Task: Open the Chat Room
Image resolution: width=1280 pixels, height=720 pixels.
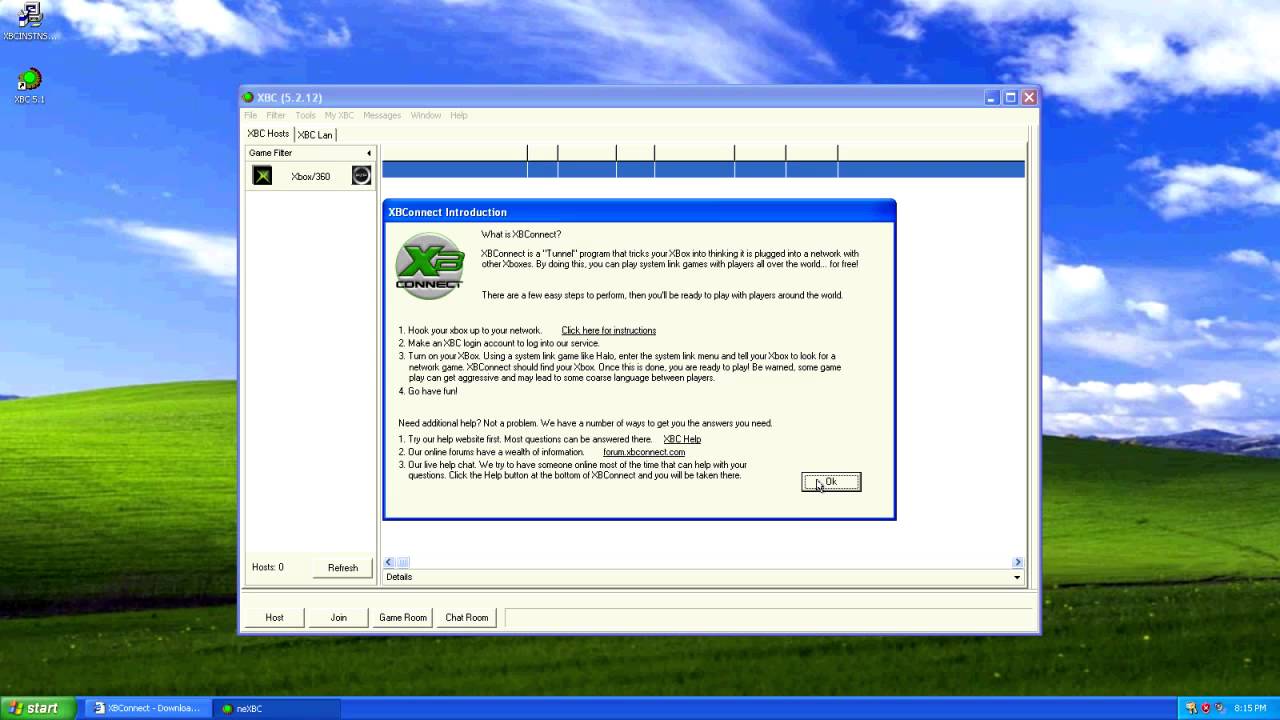Action: point(467,618)
